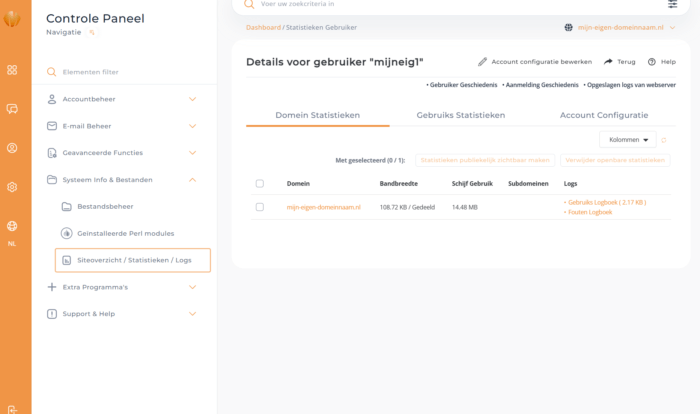Screen dimensions: 700x414
Task: Click the logout icon in the sidebar
Action: click(12, 410)
